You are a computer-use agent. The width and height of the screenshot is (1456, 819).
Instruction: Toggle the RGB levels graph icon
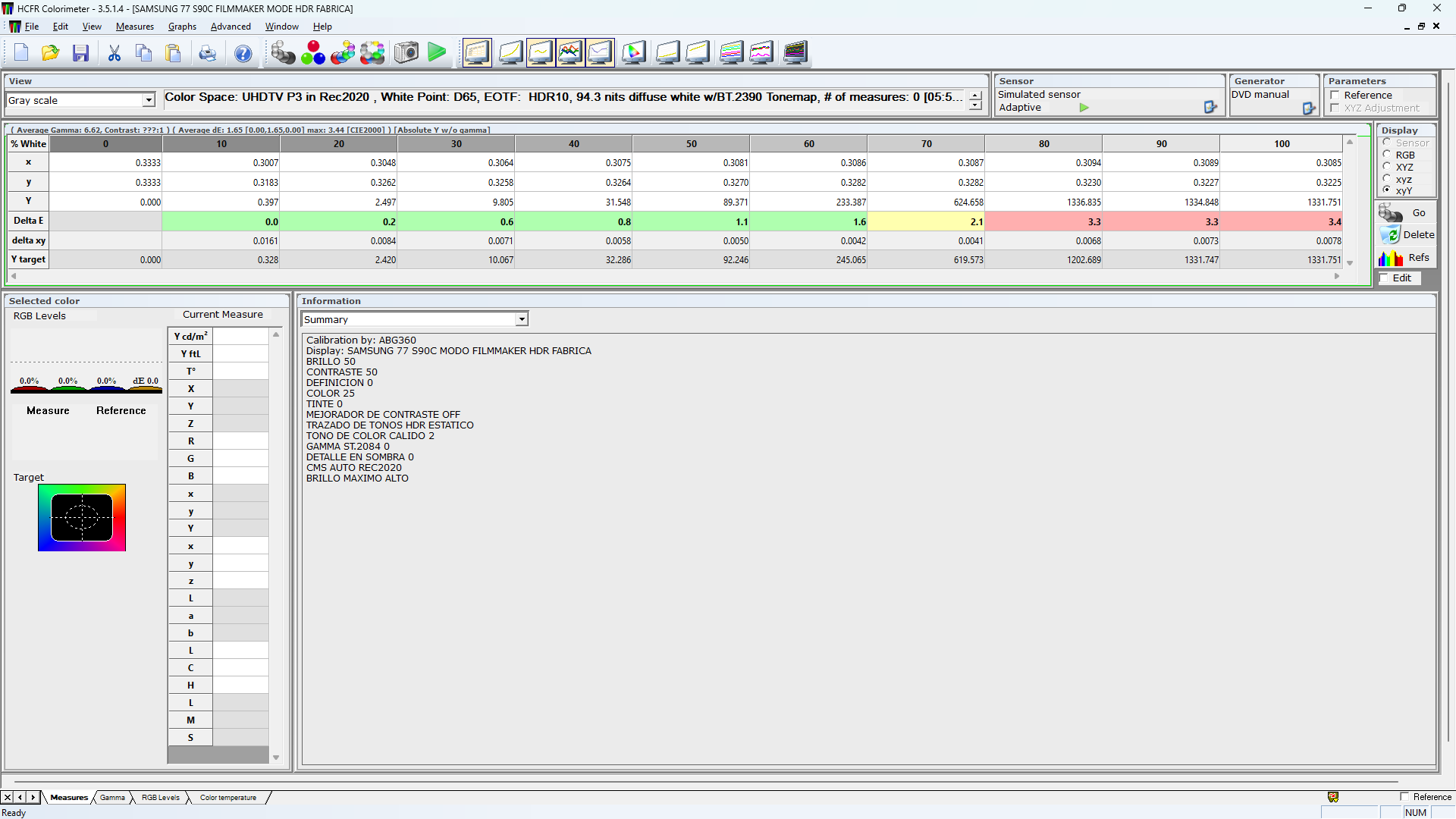point(570,53)
